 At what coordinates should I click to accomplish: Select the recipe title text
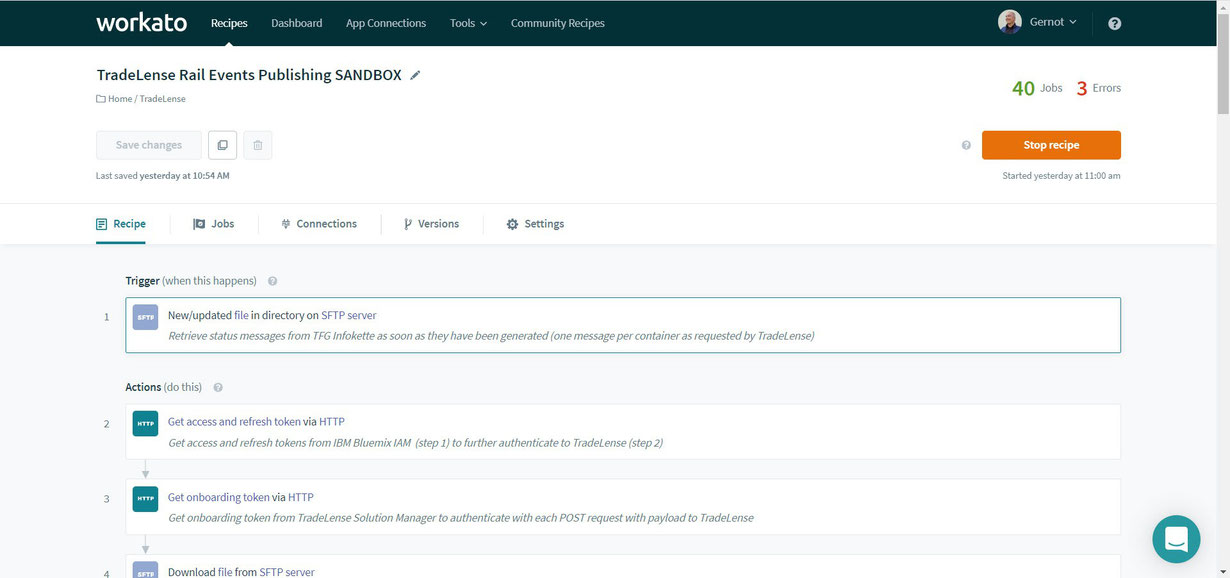[x=249, y=75]
